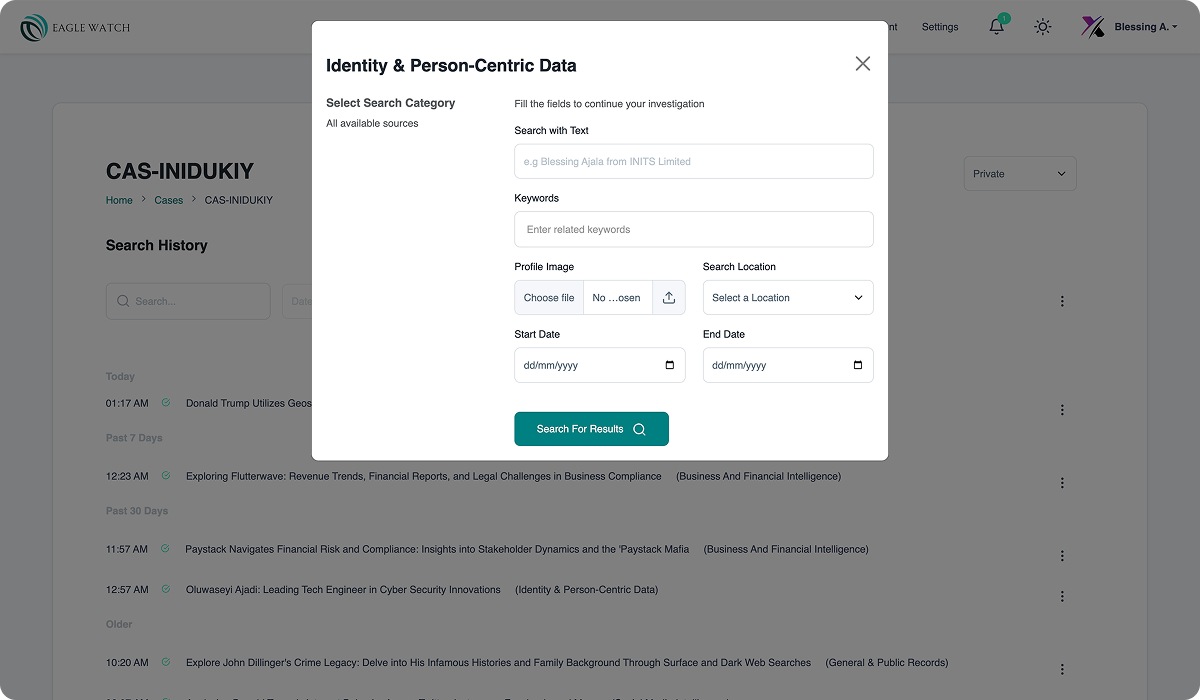Click into the Keywords input field

pos(693,230)
